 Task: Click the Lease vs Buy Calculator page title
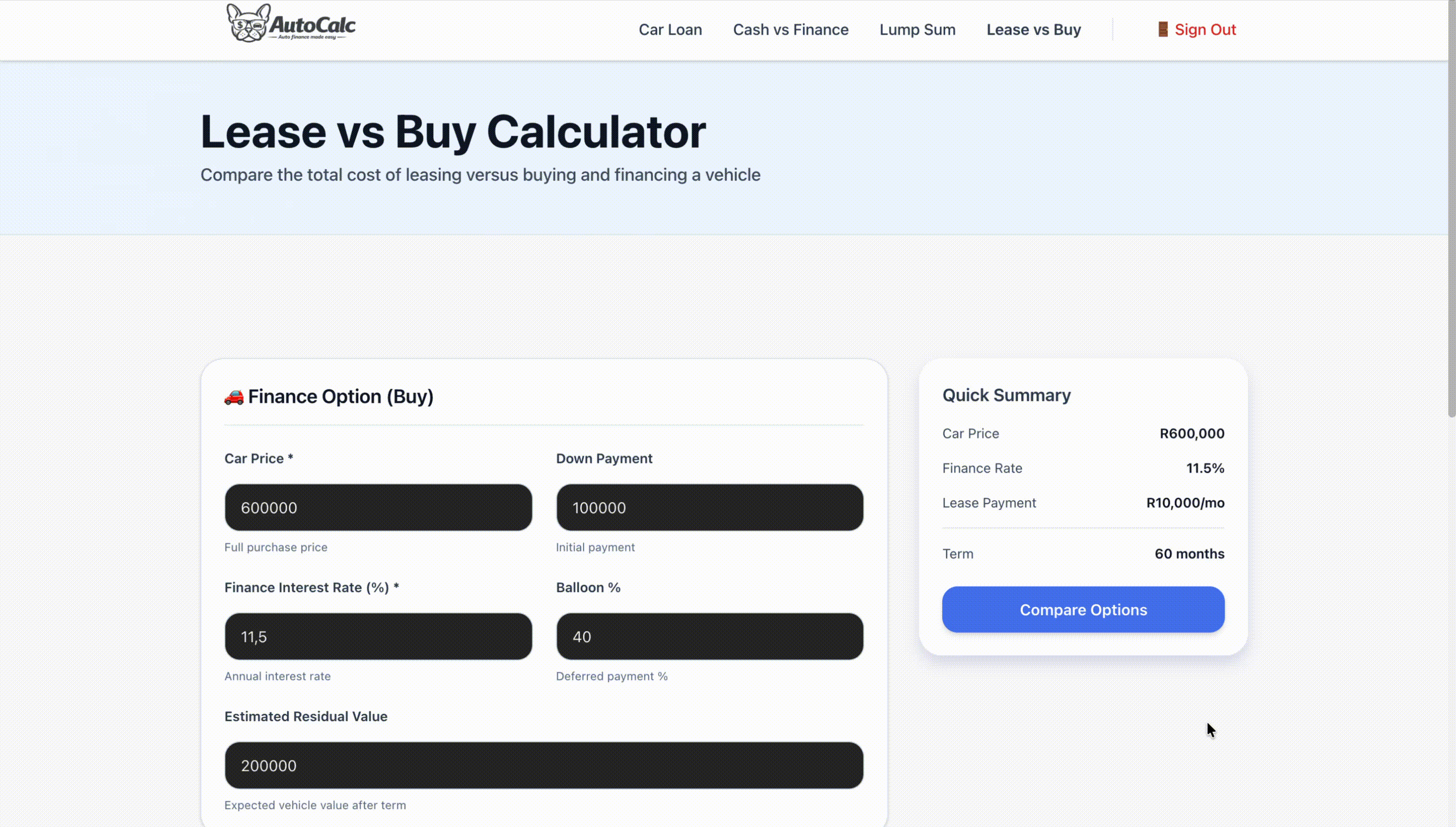click(453, 132)
